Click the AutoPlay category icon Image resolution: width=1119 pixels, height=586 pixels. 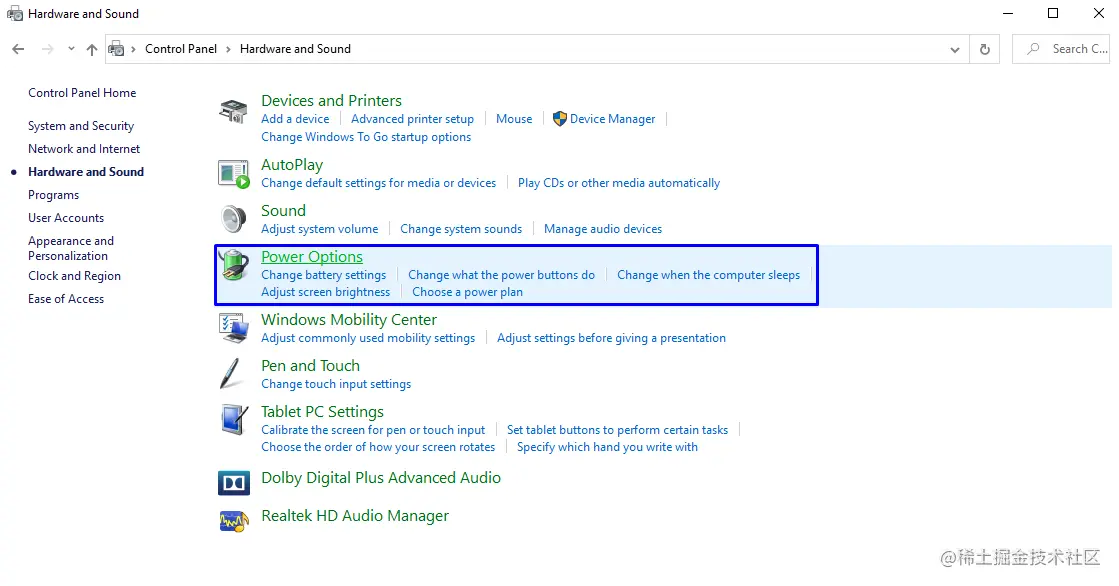click(x=233, y=174)
